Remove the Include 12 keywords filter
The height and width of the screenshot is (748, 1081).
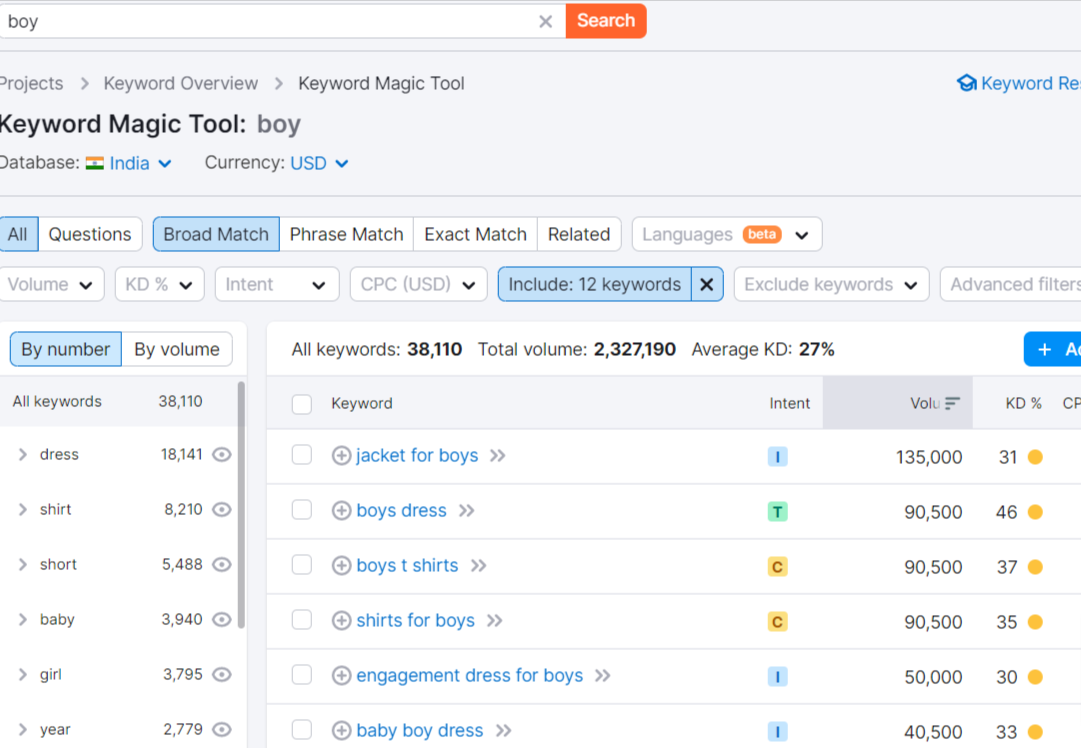point(707,284)
